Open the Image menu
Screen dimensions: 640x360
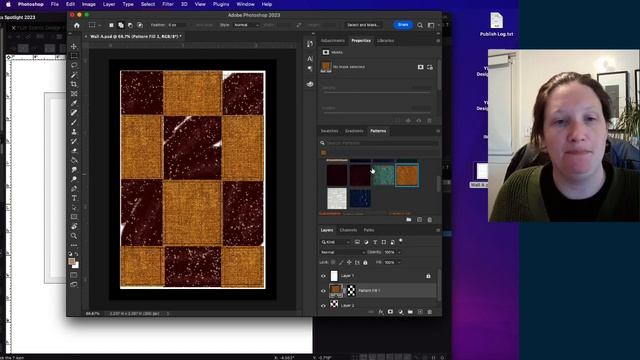click(89, 4)
